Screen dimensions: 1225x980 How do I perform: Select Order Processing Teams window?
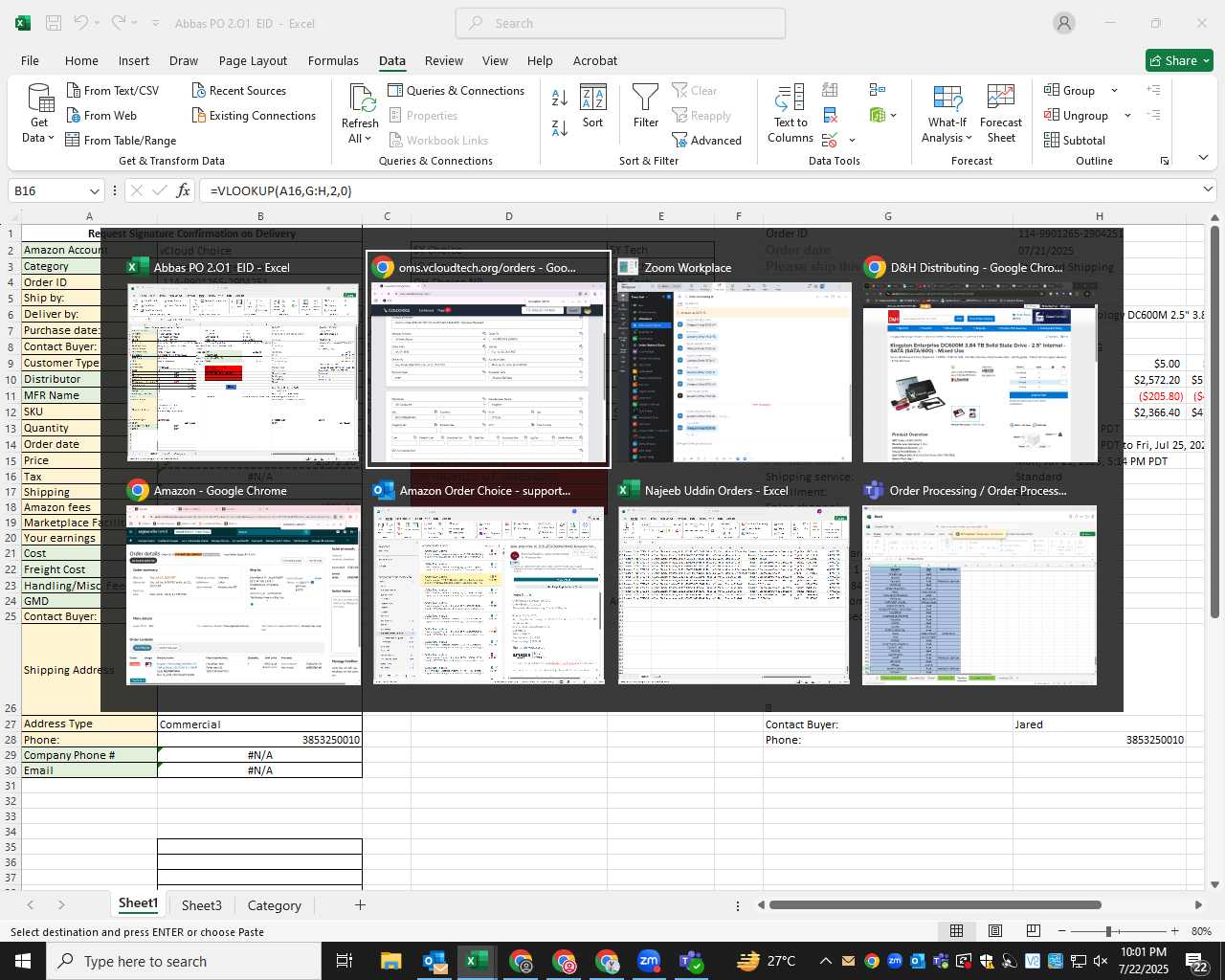980,583
